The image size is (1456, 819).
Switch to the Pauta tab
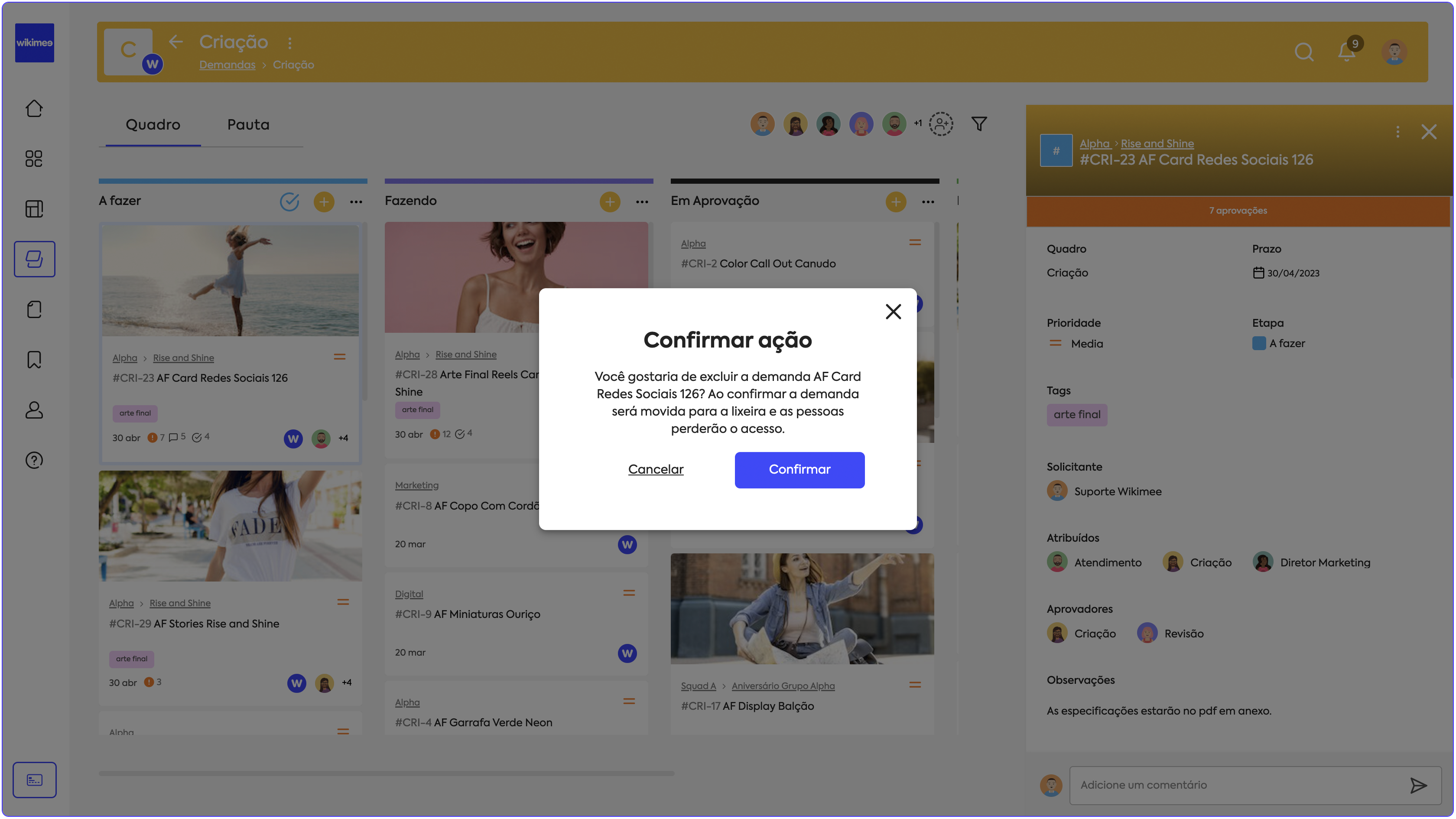click(248, 125)
